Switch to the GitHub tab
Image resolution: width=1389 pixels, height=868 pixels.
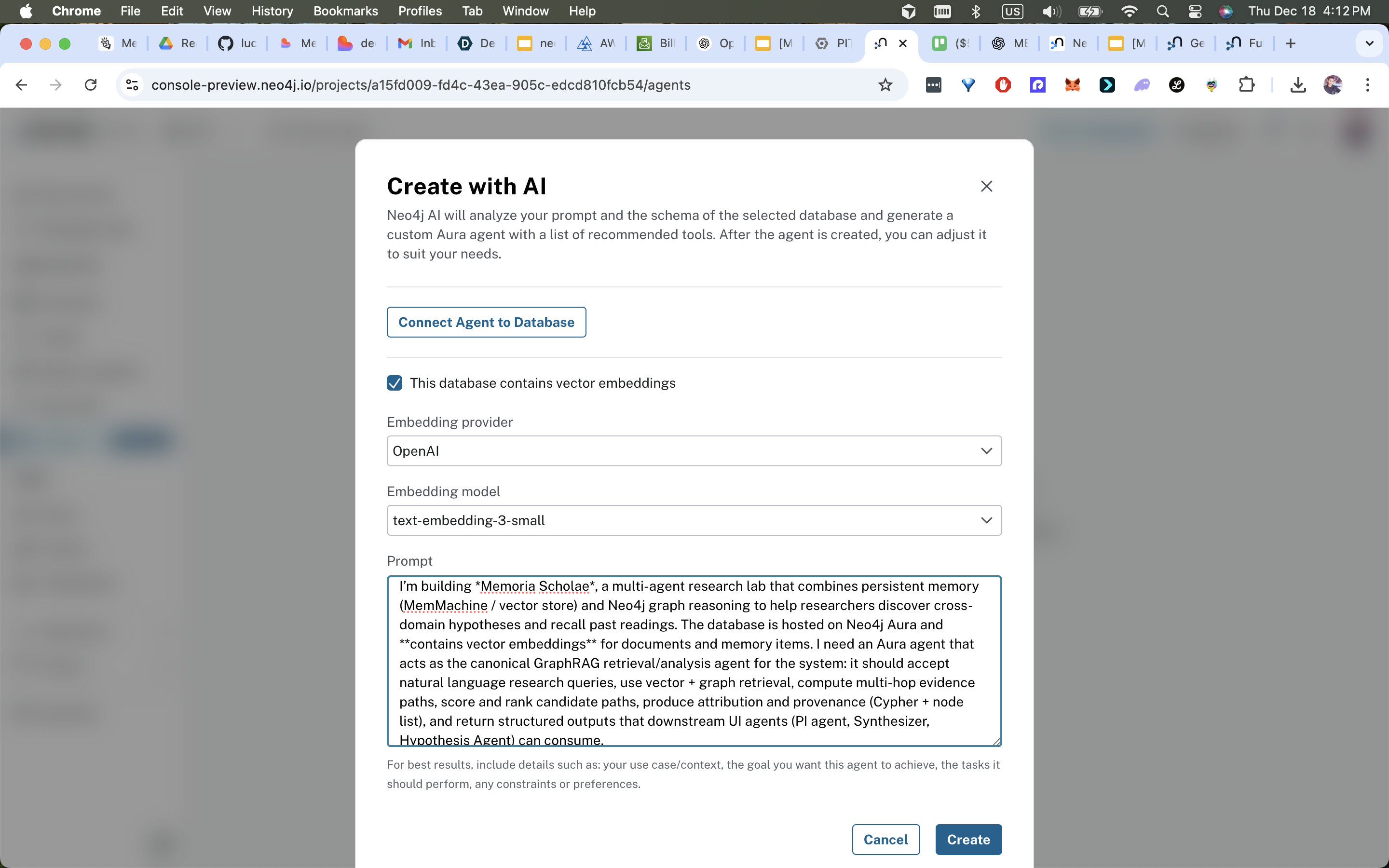coord(237,43)
